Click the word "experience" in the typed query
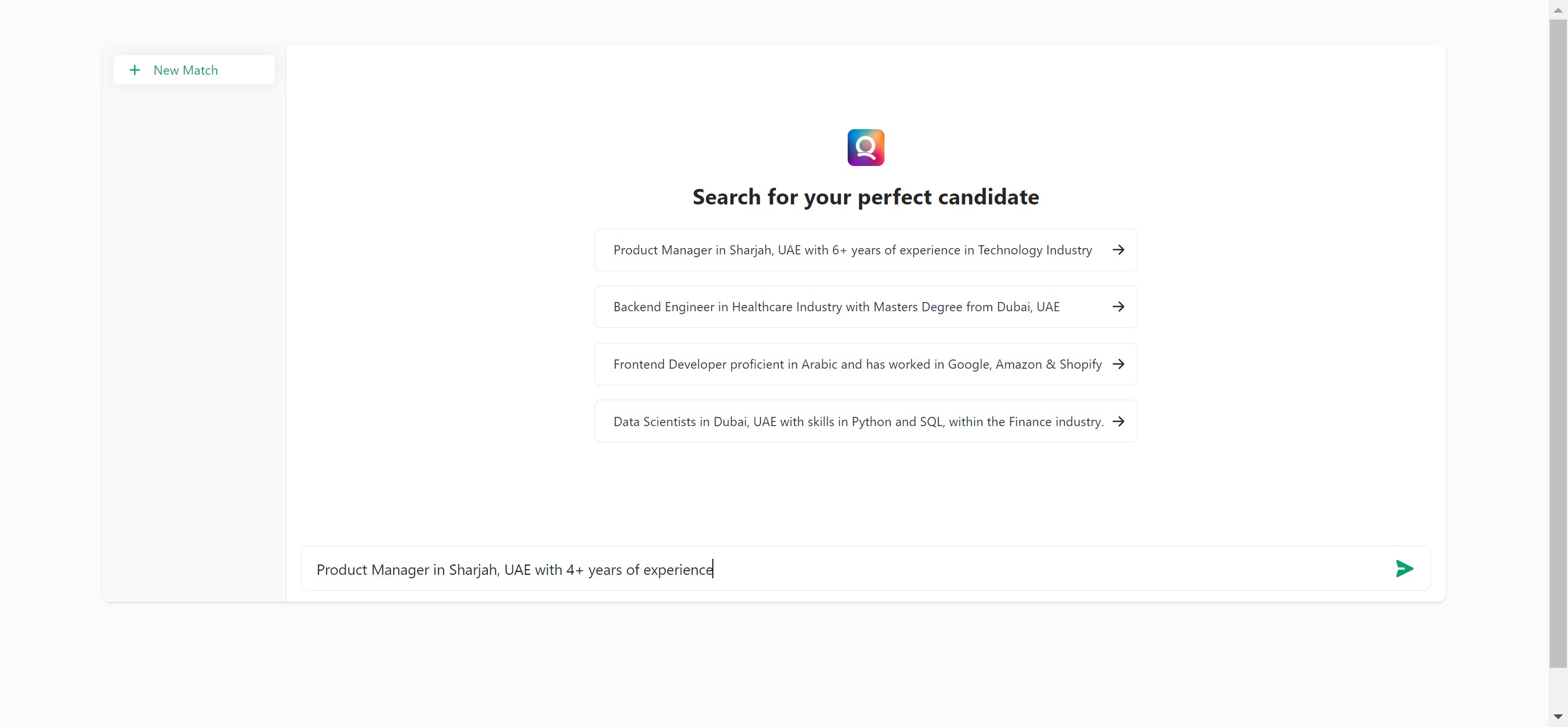Image resolution: width=1568 pixels, height=727 pixels. (x=677, y=570)
